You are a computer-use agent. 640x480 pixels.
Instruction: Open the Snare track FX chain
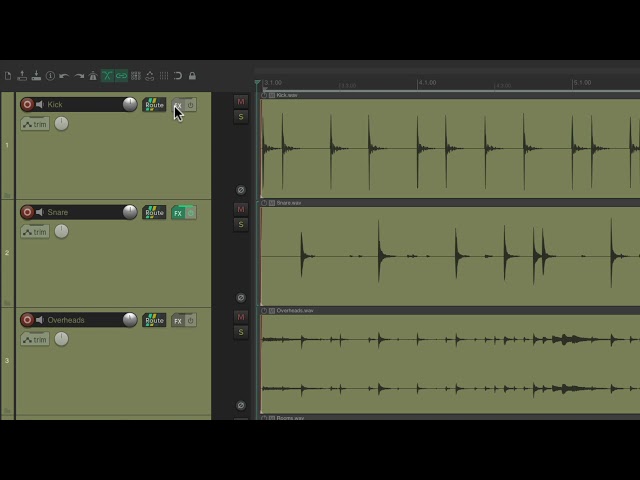pos(178,213)
